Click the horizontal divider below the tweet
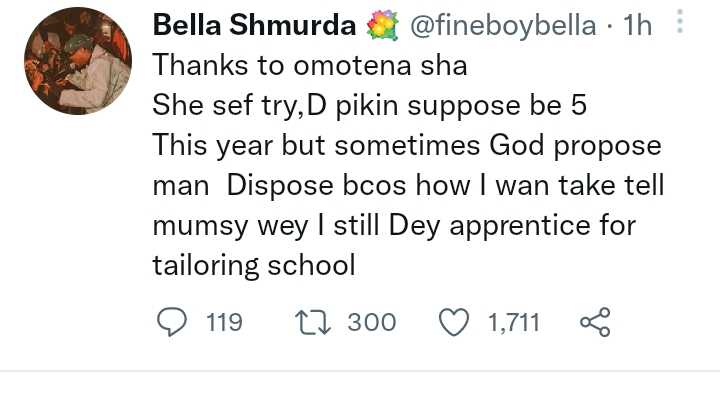720x400 pixels. 360,371
